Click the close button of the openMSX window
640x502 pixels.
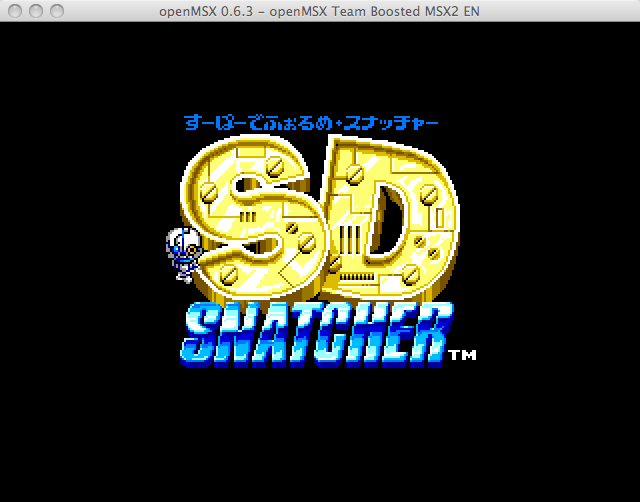pyautogui.click(x=15, y=11)
